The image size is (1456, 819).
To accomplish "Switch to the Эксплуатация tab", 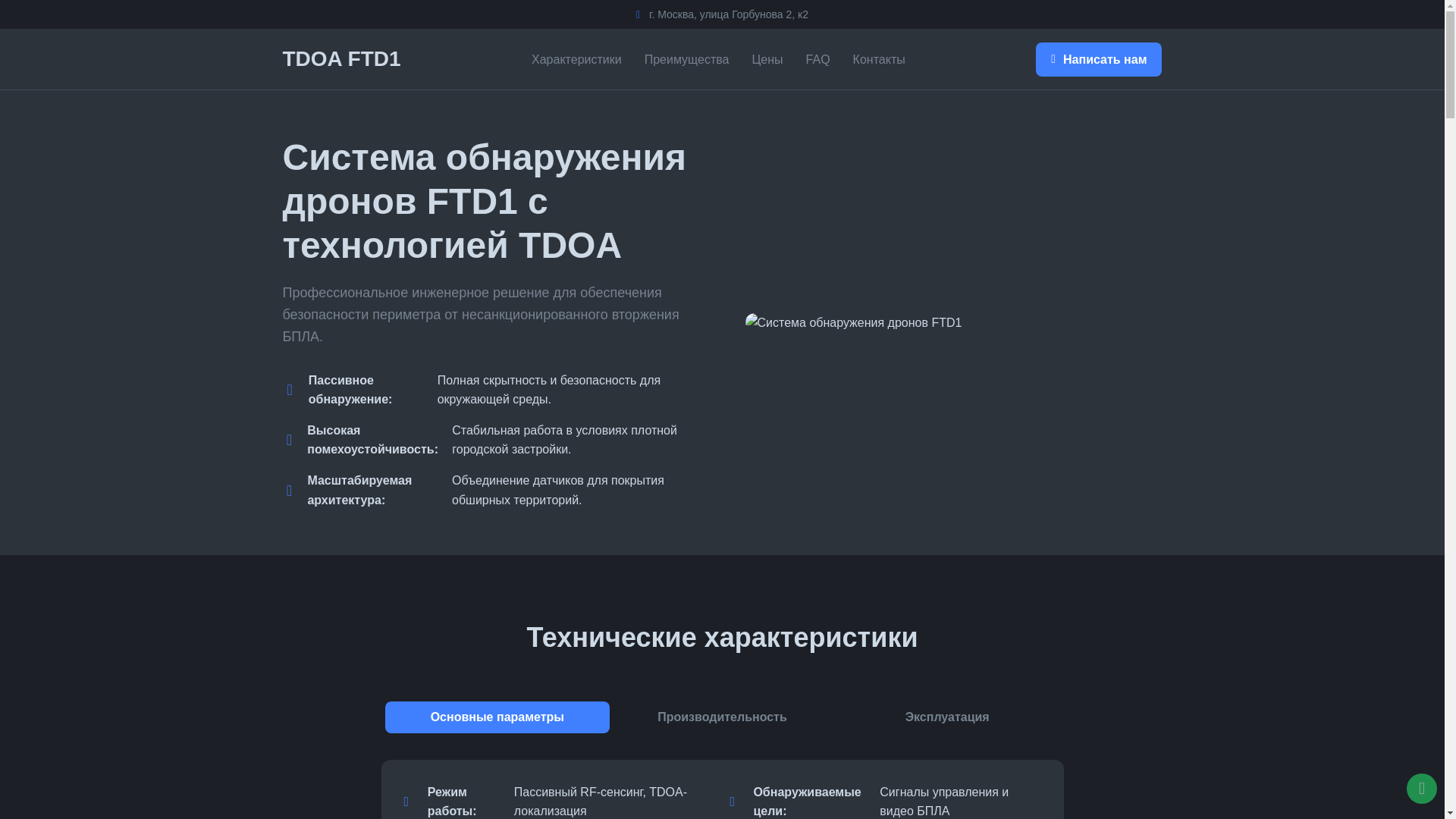I will [x=946, y=717].
